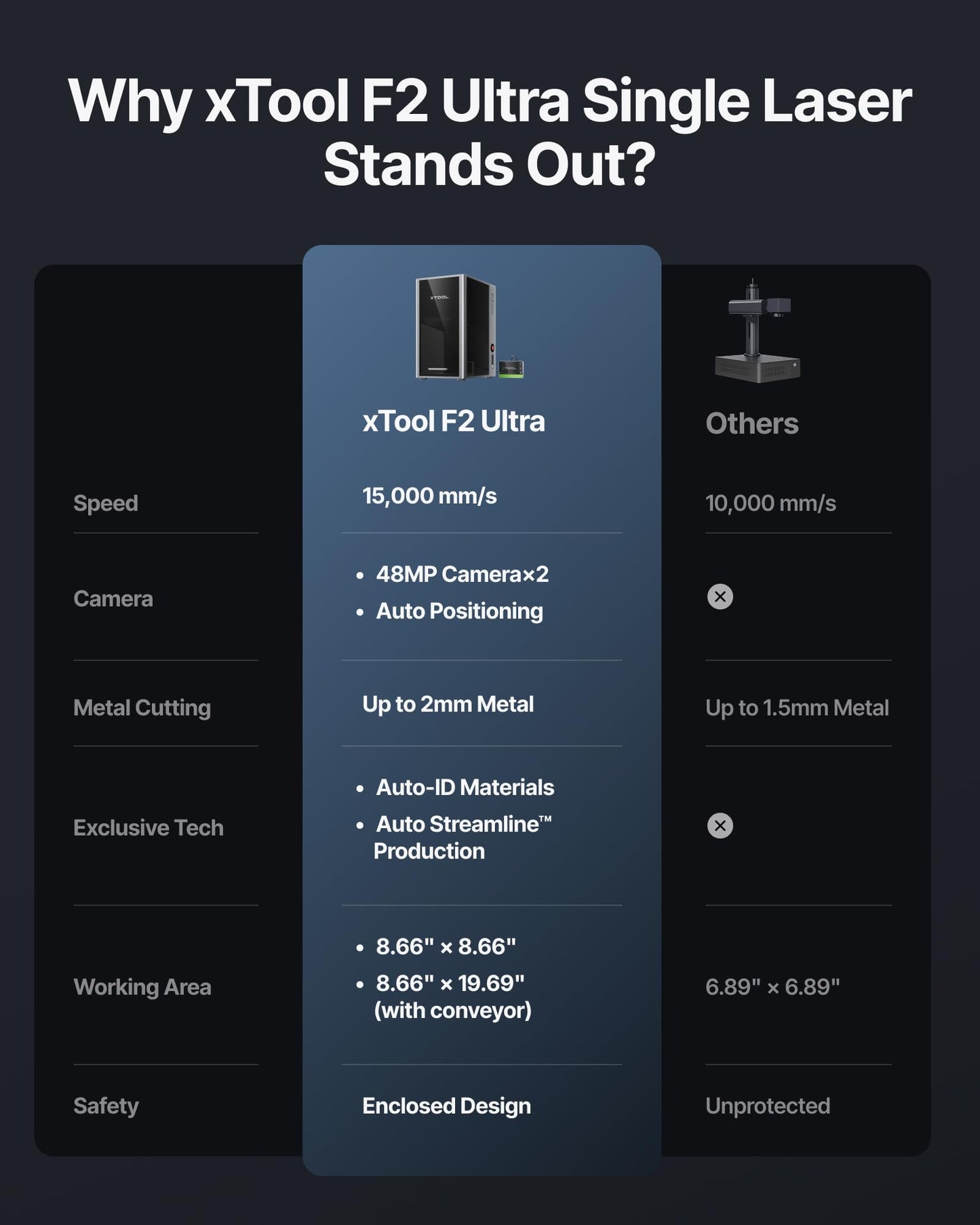Click the 48MP Camera×2 bullet text
Screen dimensions: 980x1225
click(x=462, y=575)
